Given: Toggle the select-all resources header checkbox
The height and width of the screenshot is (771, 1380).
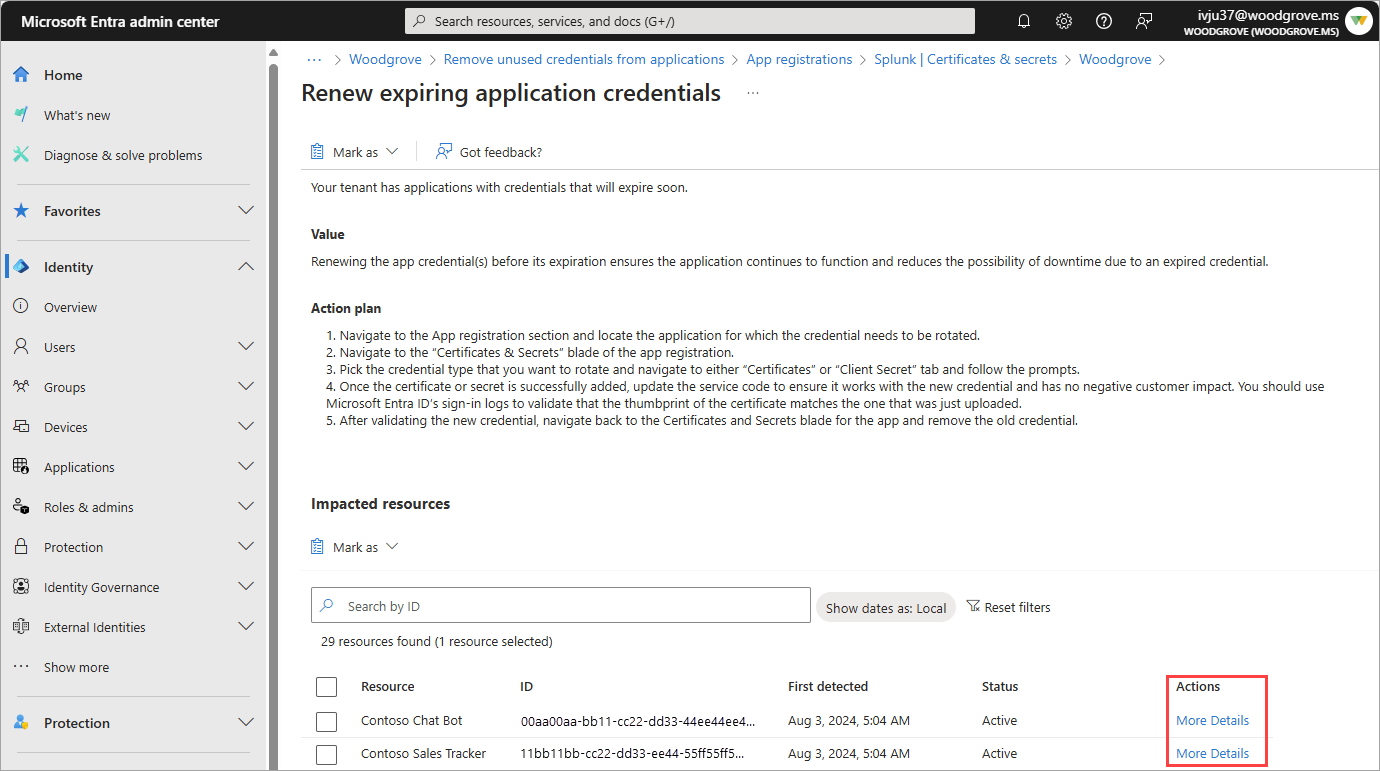Looking at the screenshot, I should point(326,687).
